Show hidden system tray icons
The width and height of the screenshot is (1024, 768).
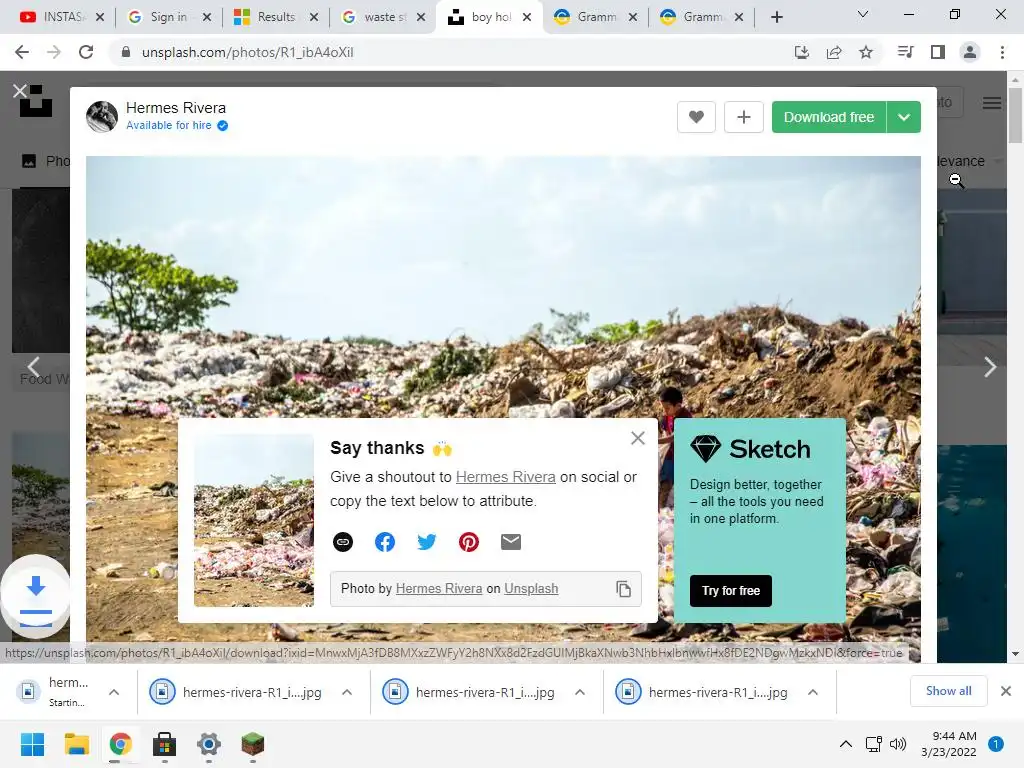click(846, 744)
